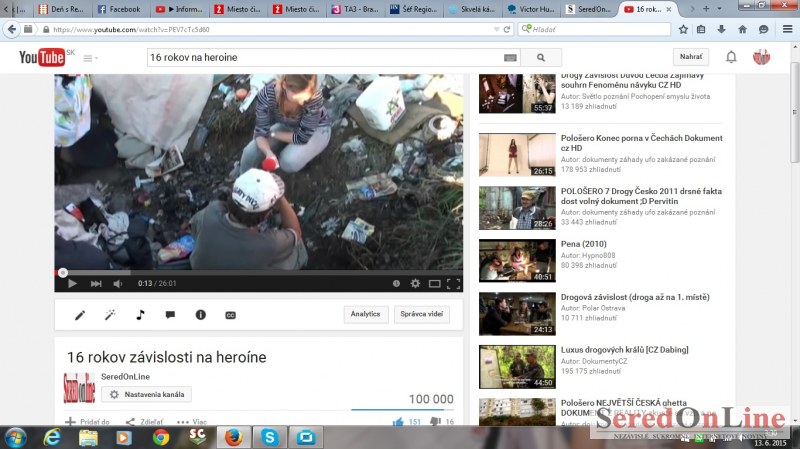Image resolution: width=800 pixels, height=449 pixels.
Task: Open annotations speech bubble tool
Action: (170, 315)
